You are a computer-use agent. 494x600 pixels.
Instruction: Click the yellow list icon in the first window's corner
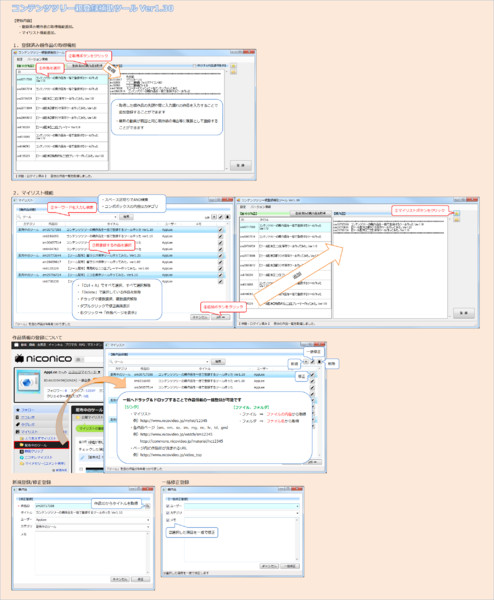(233, 66)
